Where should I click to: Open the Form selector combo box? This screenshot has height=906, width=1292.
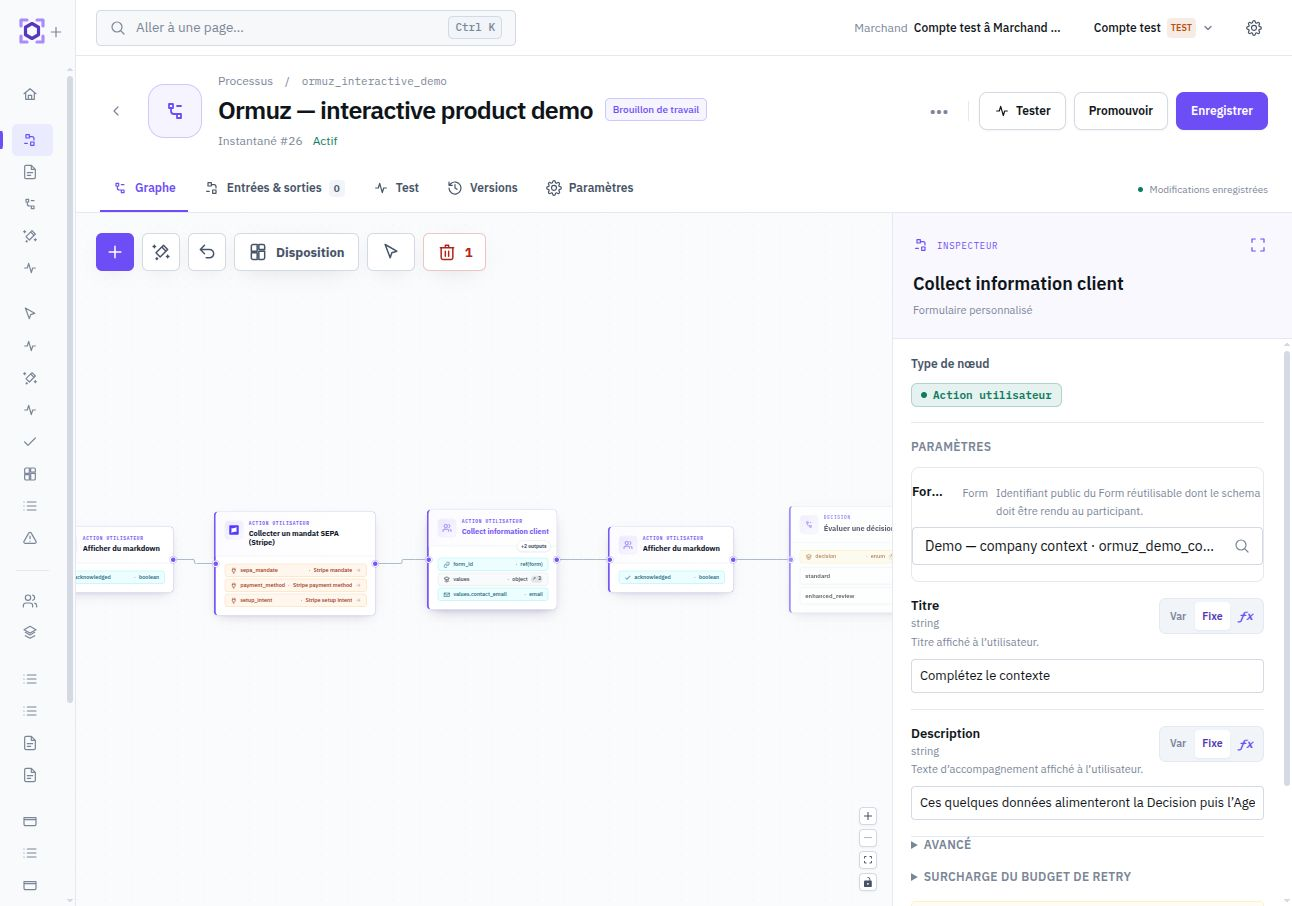pos(1087,546)
